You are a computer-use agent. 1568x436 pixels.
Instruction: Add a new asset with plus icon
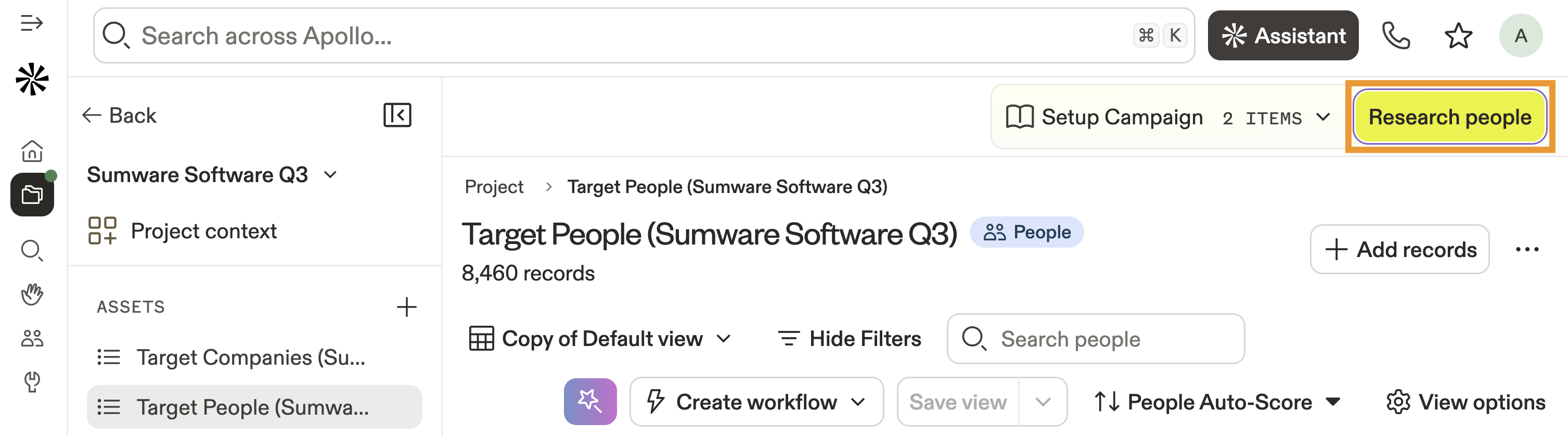pyautogui.click(x=406, y=307)
